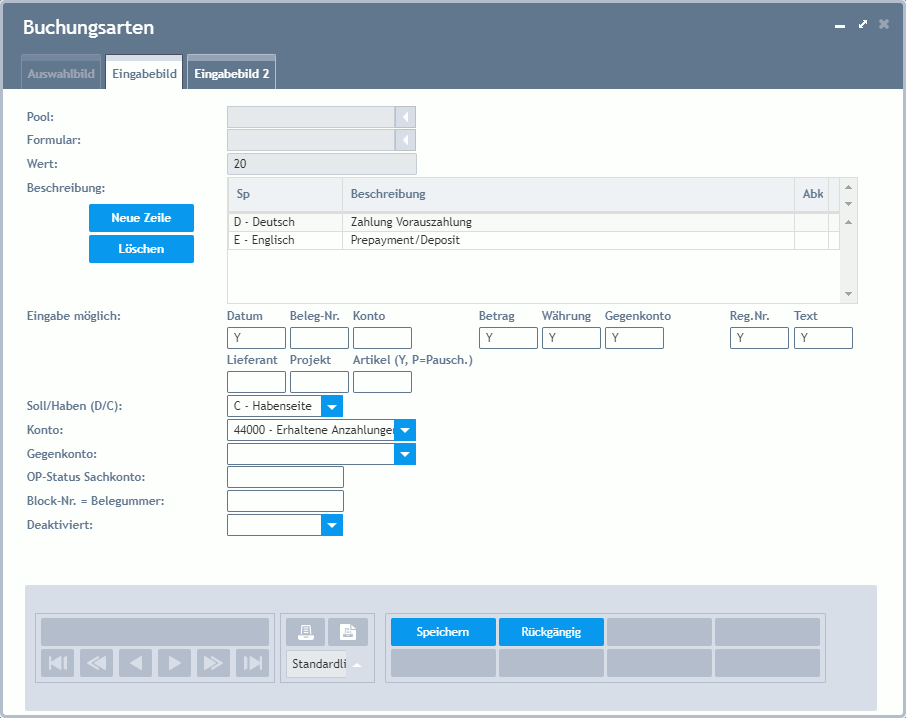Image resolution: width=906 pixels, height=718 pixels.
Task: Click the table scrollbar top up arrow
Action: click(x=849, y=187)
